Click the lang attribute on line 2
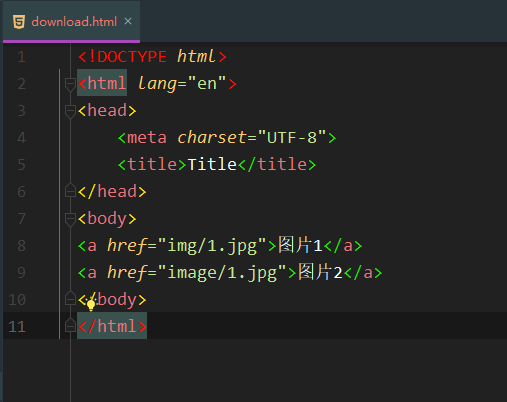 click(x=157, y=83)
